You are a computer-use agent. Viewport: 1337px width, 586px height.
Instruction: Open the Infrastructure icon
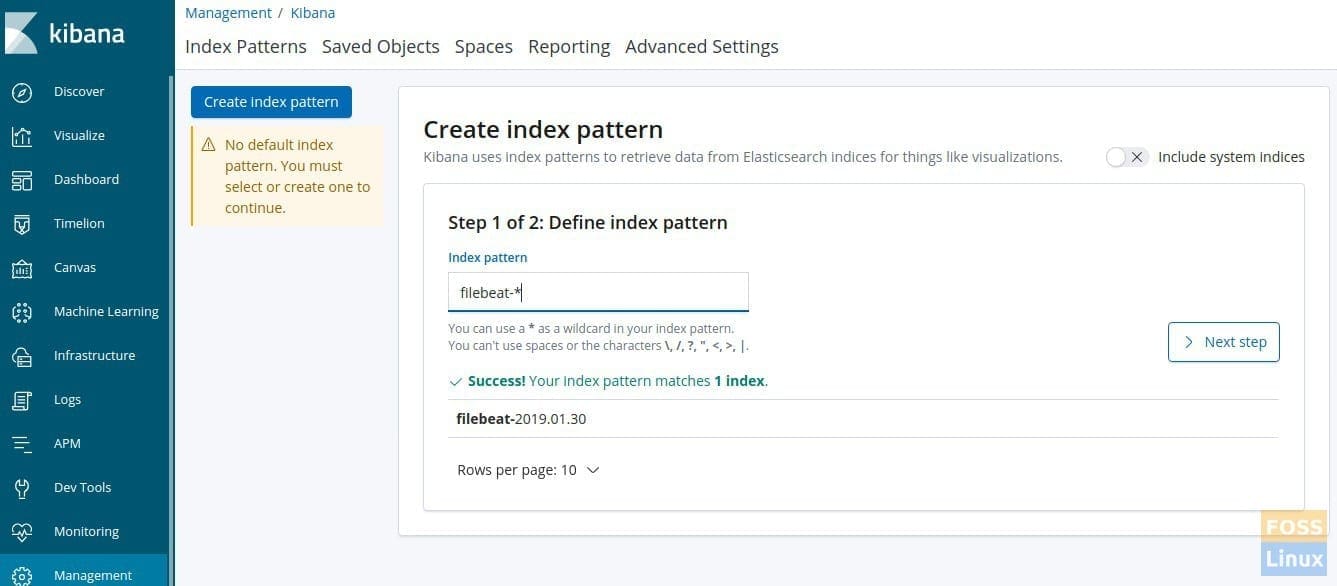tap(22, 356)
